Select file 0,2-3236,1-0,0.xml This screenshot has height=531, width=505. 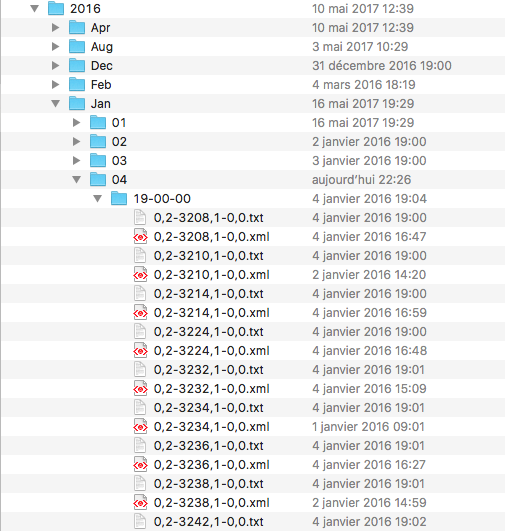click(211, 464)
